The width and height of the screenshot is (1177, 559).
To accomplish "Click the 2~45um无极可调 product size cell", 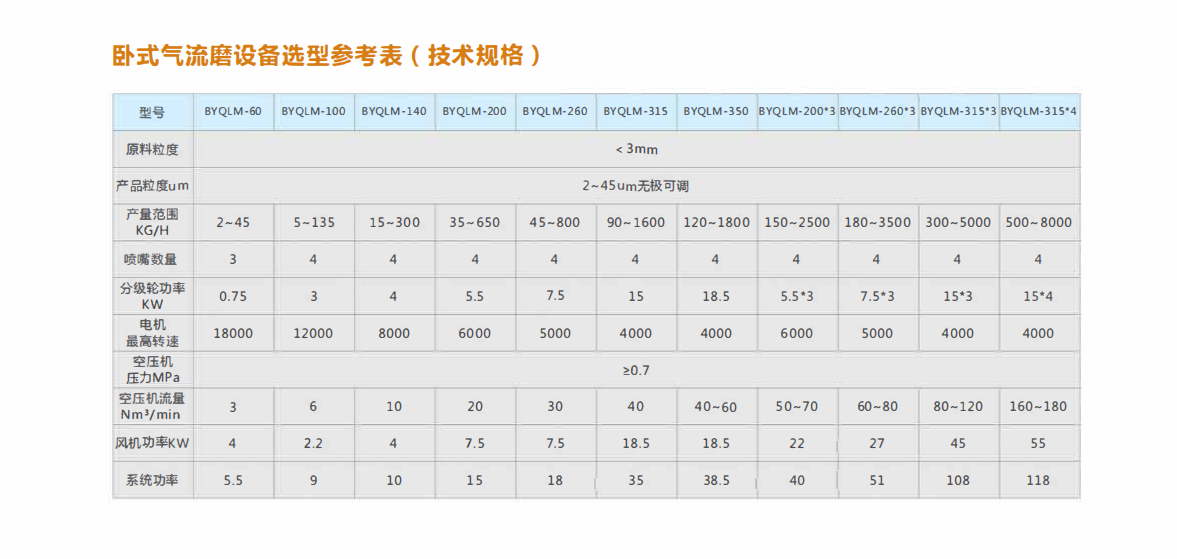I will click(x=636, y=186).
